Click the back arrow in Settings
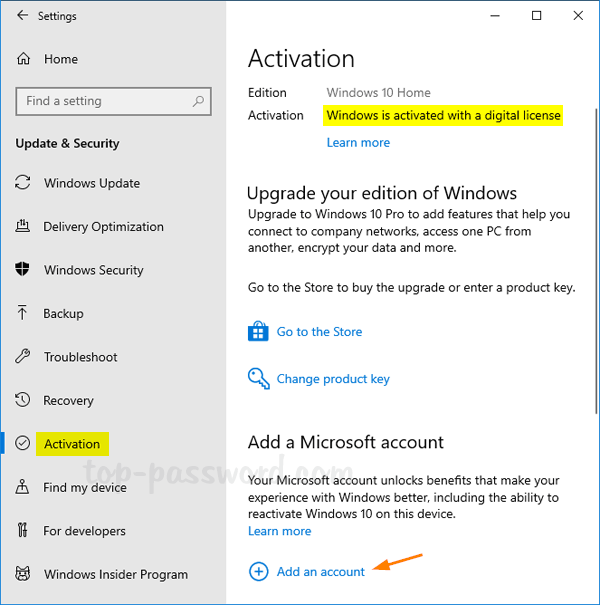This screenshot has width=600, height=605. click(22, 15)
